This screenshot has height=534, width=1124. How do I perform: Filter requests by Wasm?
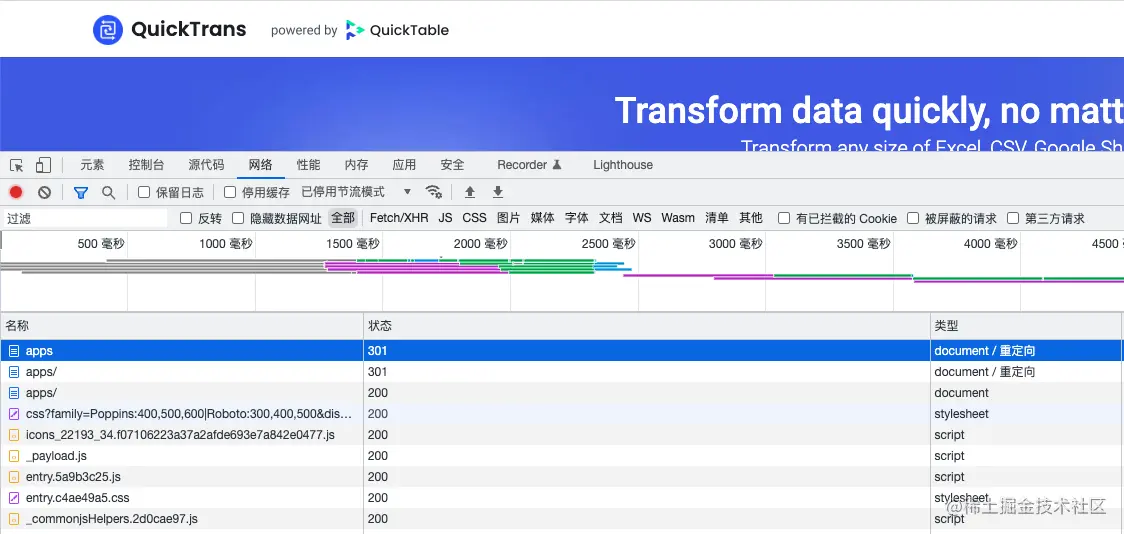point(677,218)
